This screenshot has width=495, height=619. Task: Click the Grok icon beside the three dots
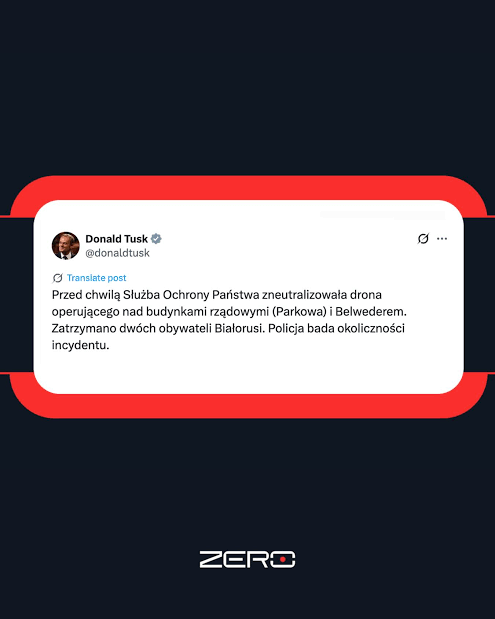point(423,239)
